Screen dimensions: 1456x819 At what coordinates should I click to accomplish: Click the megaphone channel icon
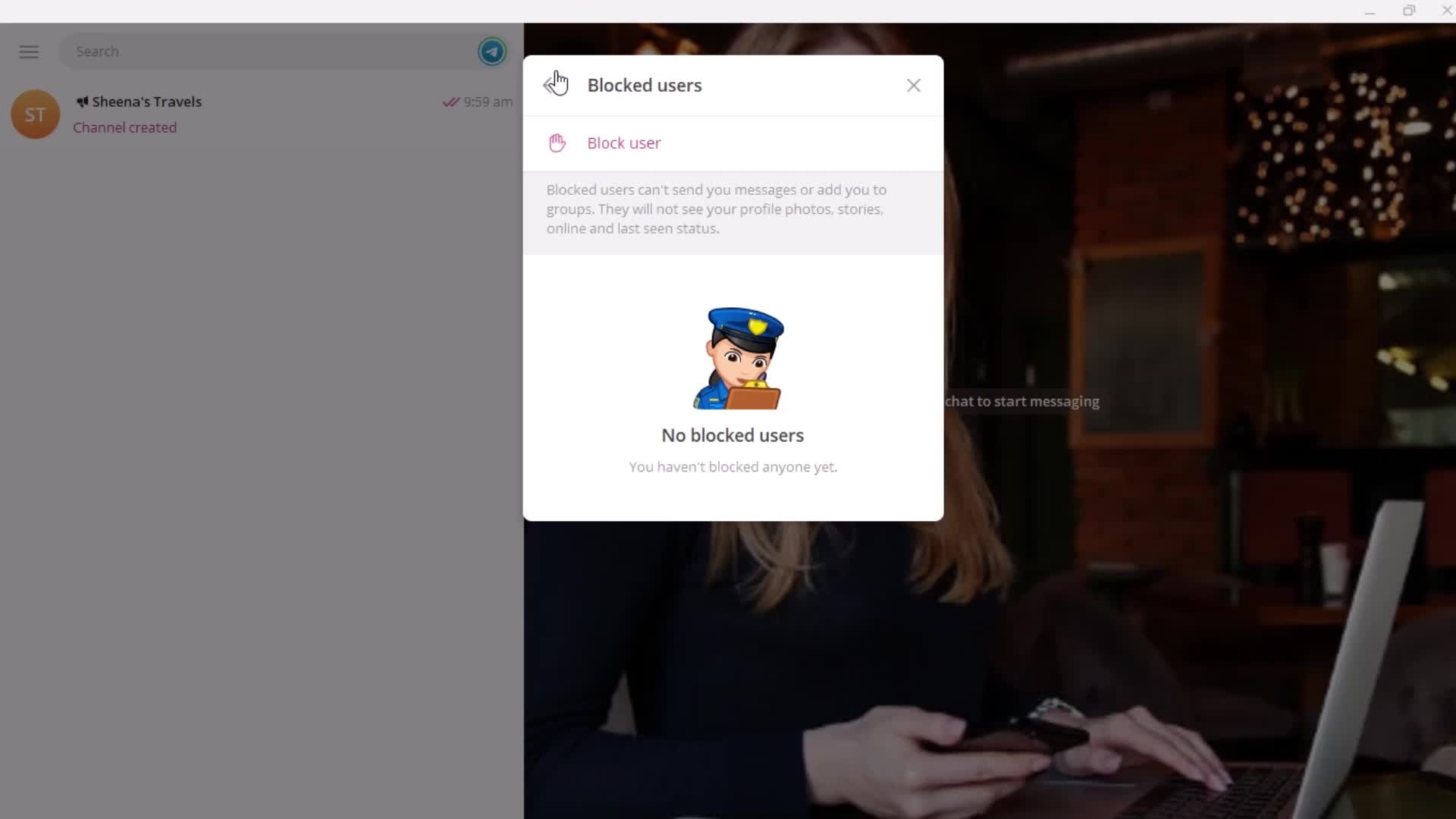pos(81,101)
